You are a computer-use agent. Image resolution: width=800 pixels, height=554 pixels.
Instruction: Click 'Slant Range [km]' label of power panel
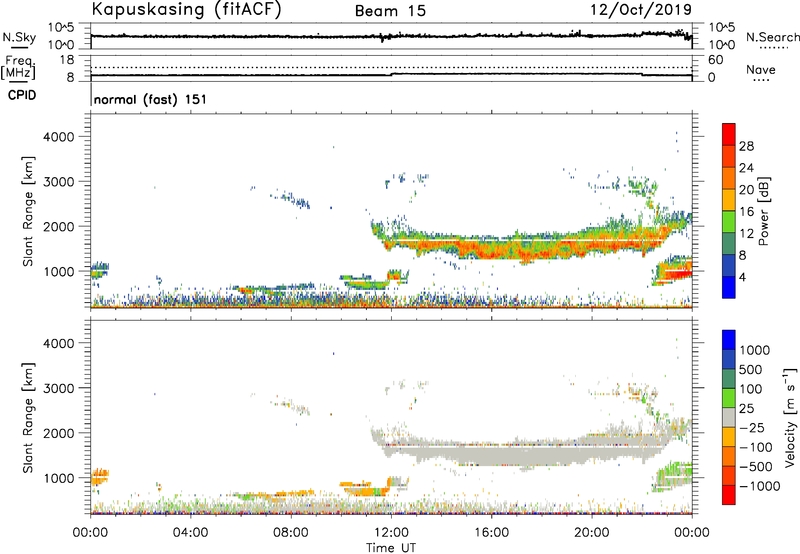coord(28,211)
